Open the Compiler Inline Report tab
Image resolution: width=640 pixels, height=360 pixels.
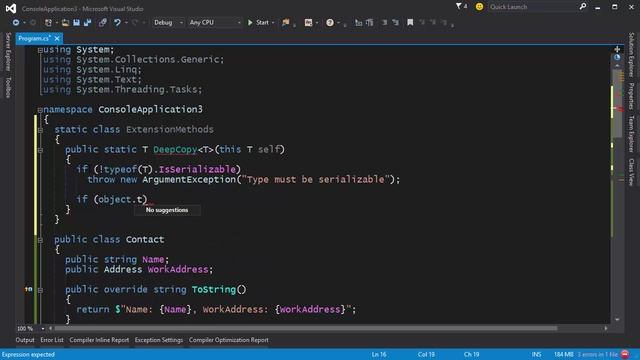point(99,340)
